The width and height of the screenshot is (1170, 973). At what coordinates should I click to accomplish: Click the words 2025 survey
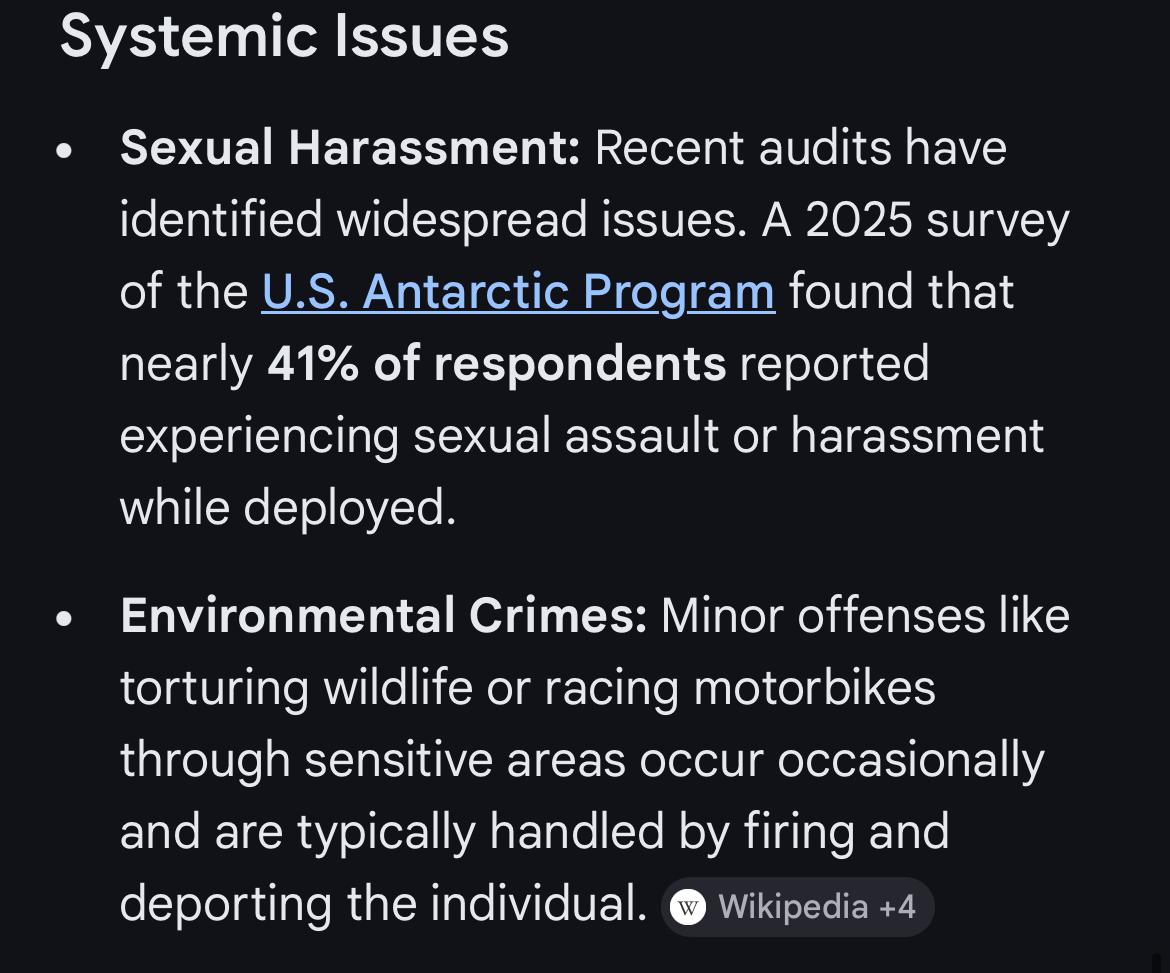coord(937,220)
